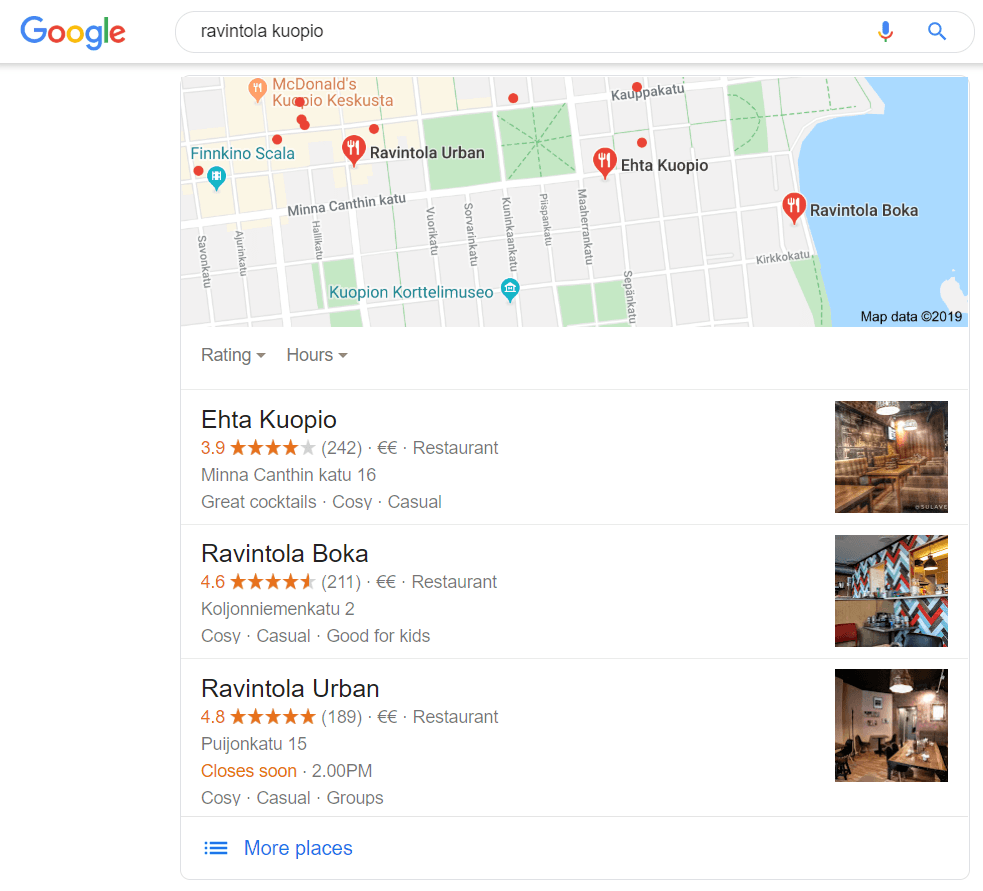The width and height of the screenshot is (983, 891).
Task: Click Cosy · Casual · Groups tags
Action: (x=292, y=798)
